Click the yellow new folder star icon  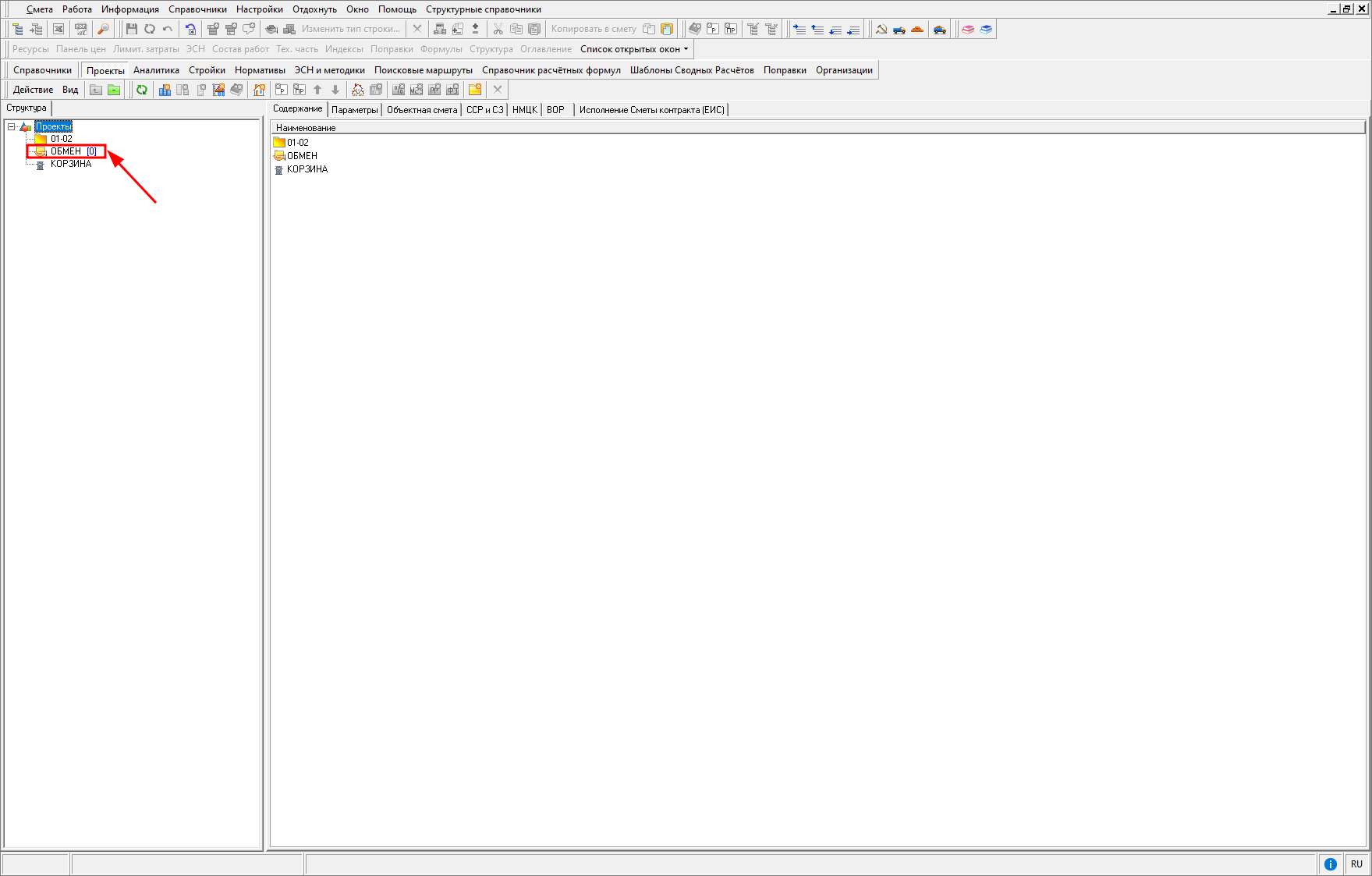[x=475, y=90]
